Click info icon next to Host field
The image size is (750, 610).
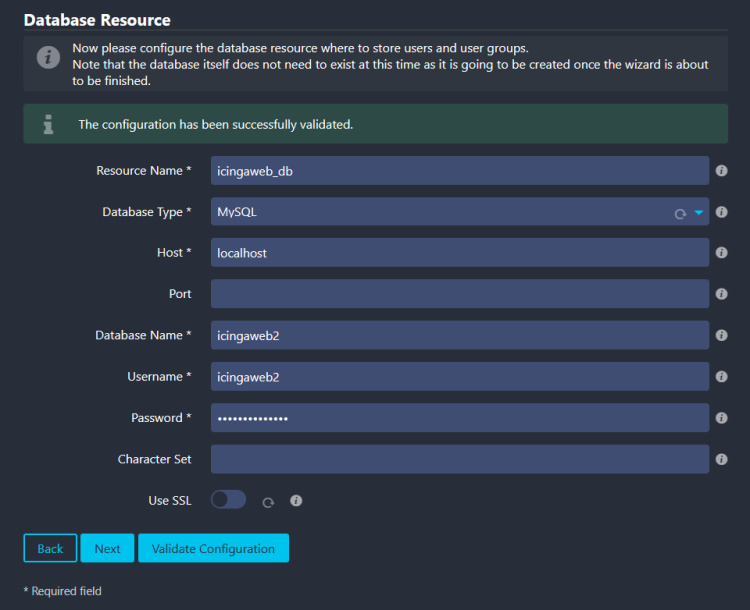722,253
